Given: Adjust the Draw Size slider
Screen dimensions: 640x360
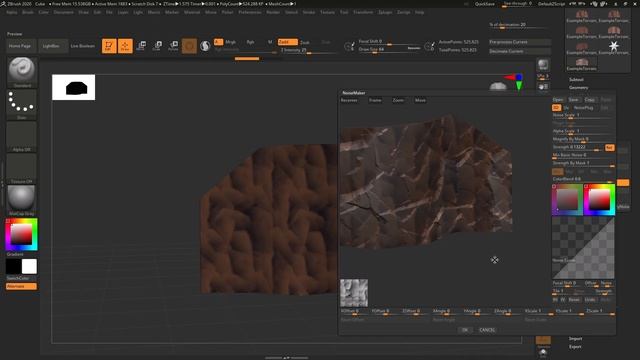Looking at the screenshot, I should 389,50.
